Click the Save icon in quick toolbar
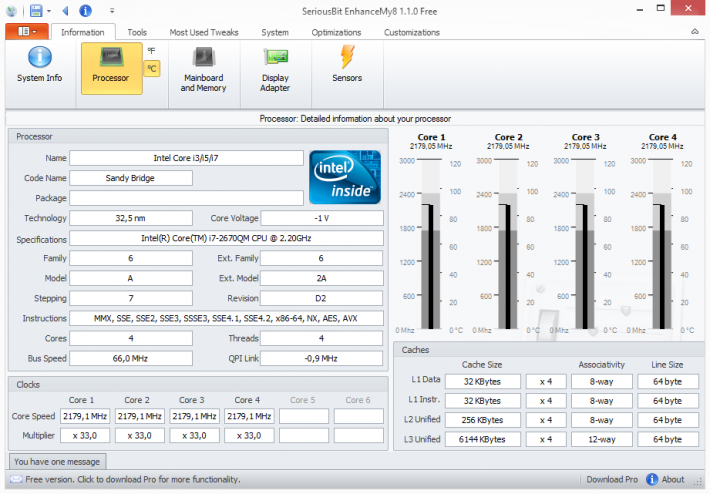The image size is (710, 494). click(35, 10)
